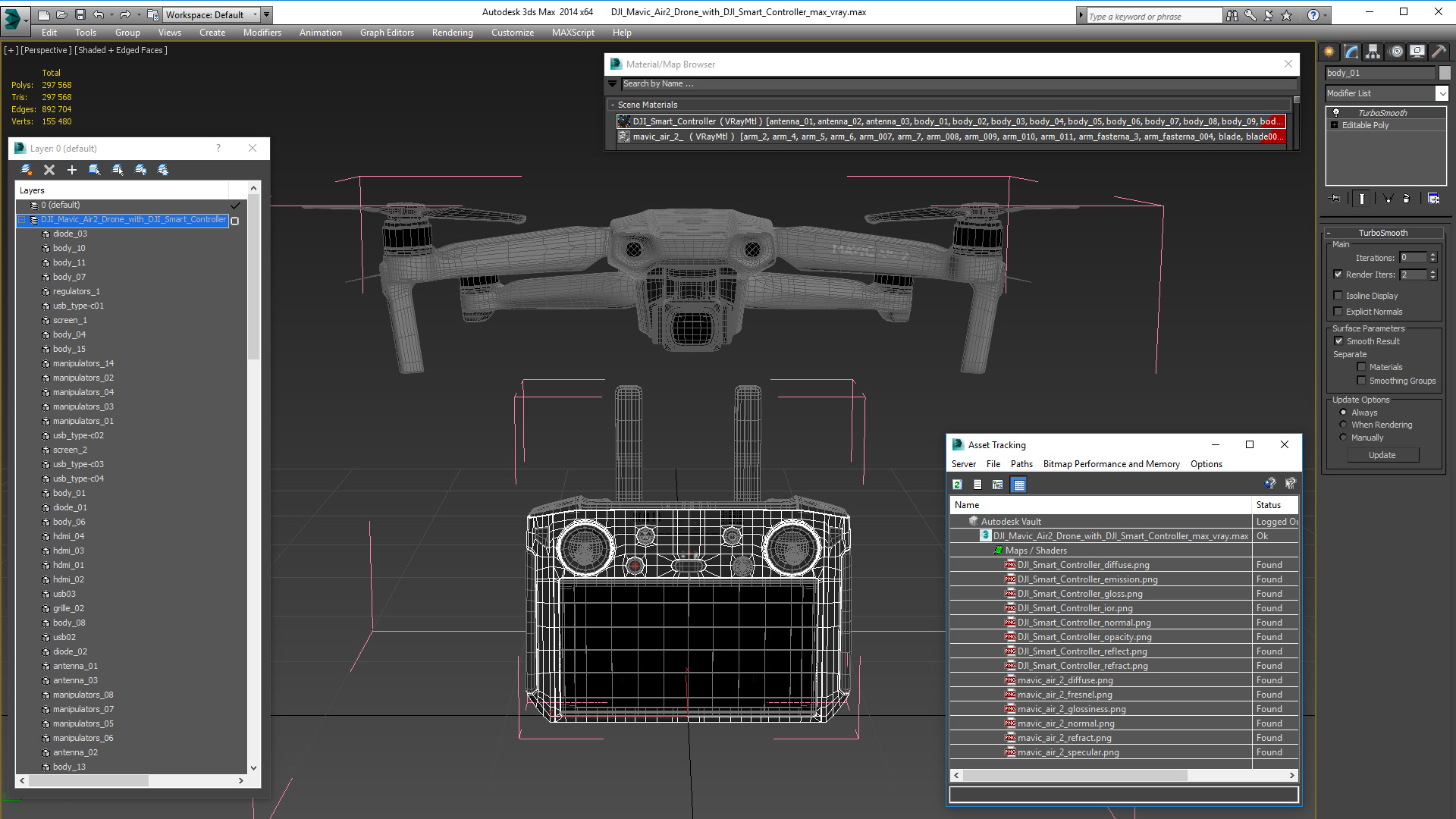
Task: Open a file using the folder icon
Action: tap(61, 14)
